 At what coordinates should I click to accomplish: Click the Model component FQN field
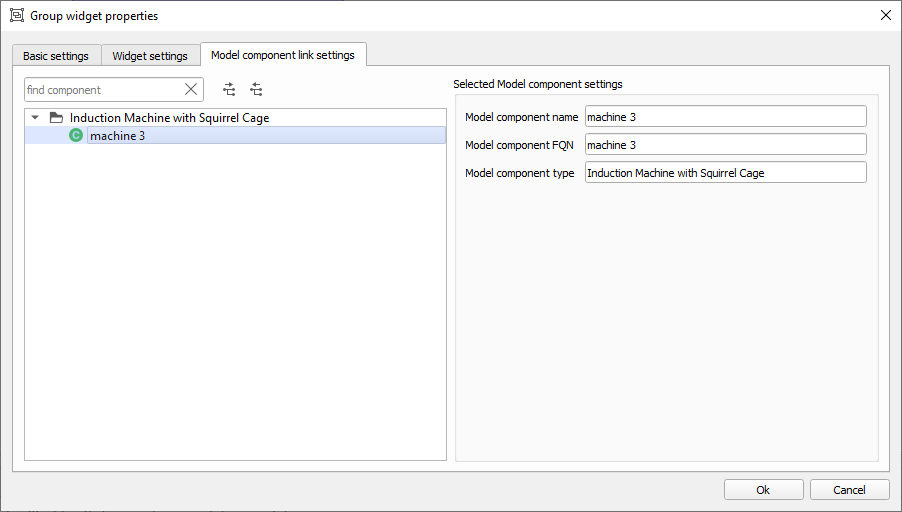(725, 145)
